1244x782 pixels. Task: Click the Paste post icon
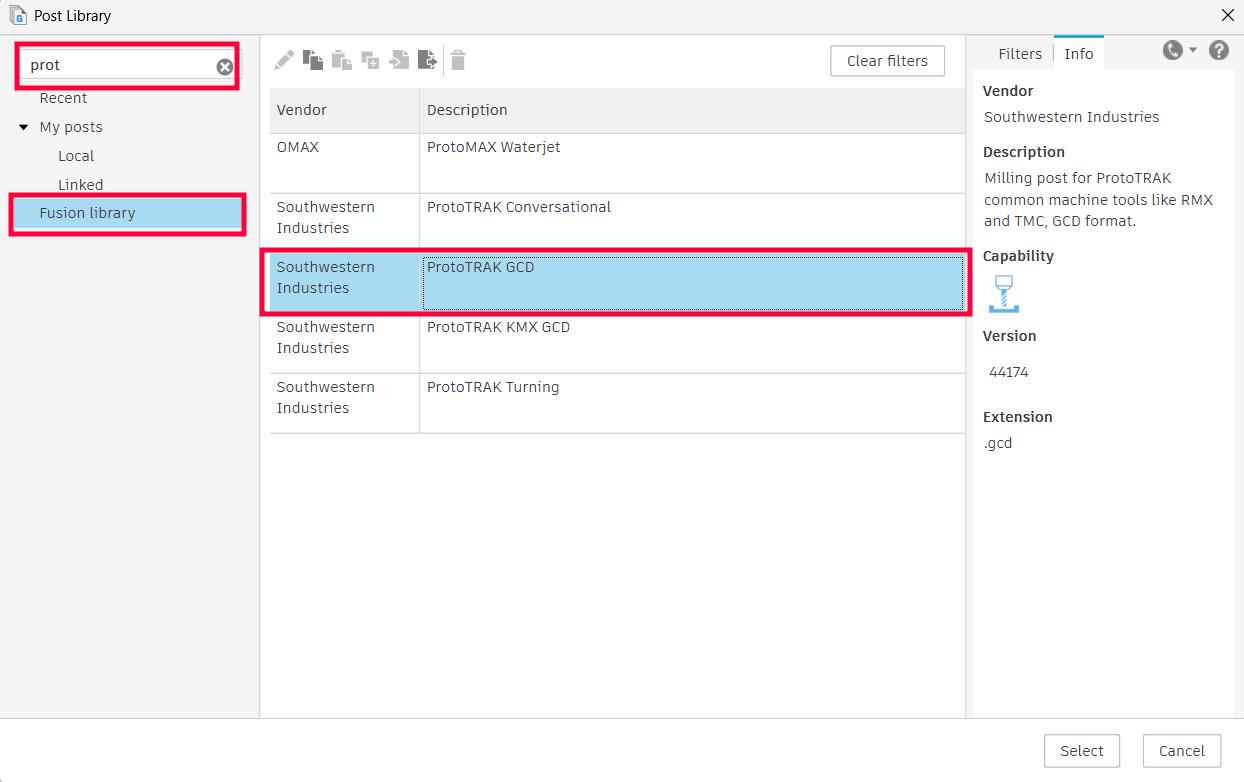(342, 60)
